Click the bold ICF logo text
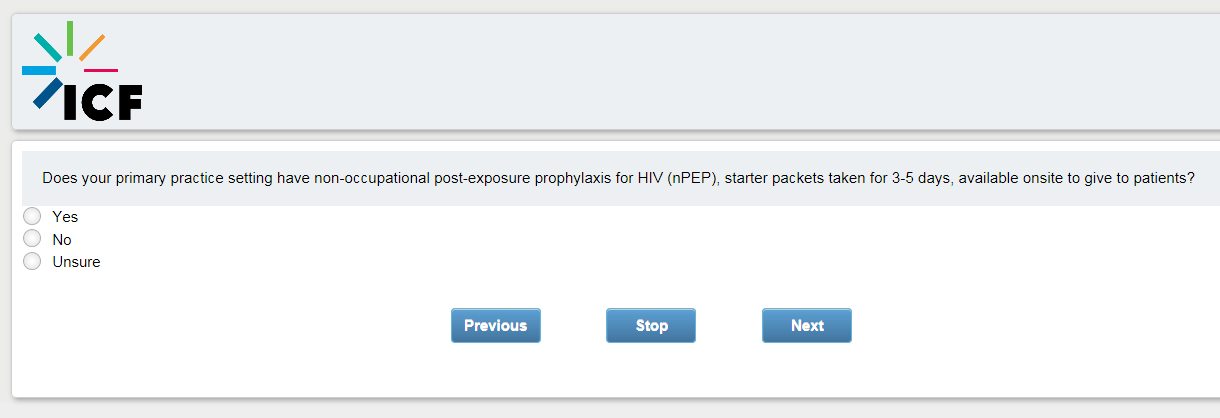The image size is (1220, 418). (x=103, y=102)
